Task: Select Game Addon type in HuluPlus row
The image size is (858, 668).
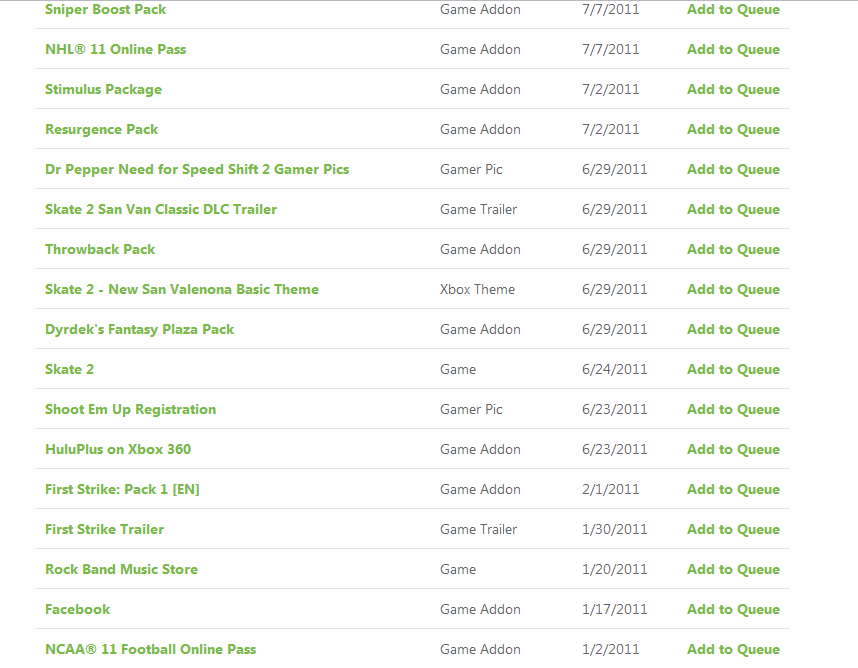Action: point(480,449)
